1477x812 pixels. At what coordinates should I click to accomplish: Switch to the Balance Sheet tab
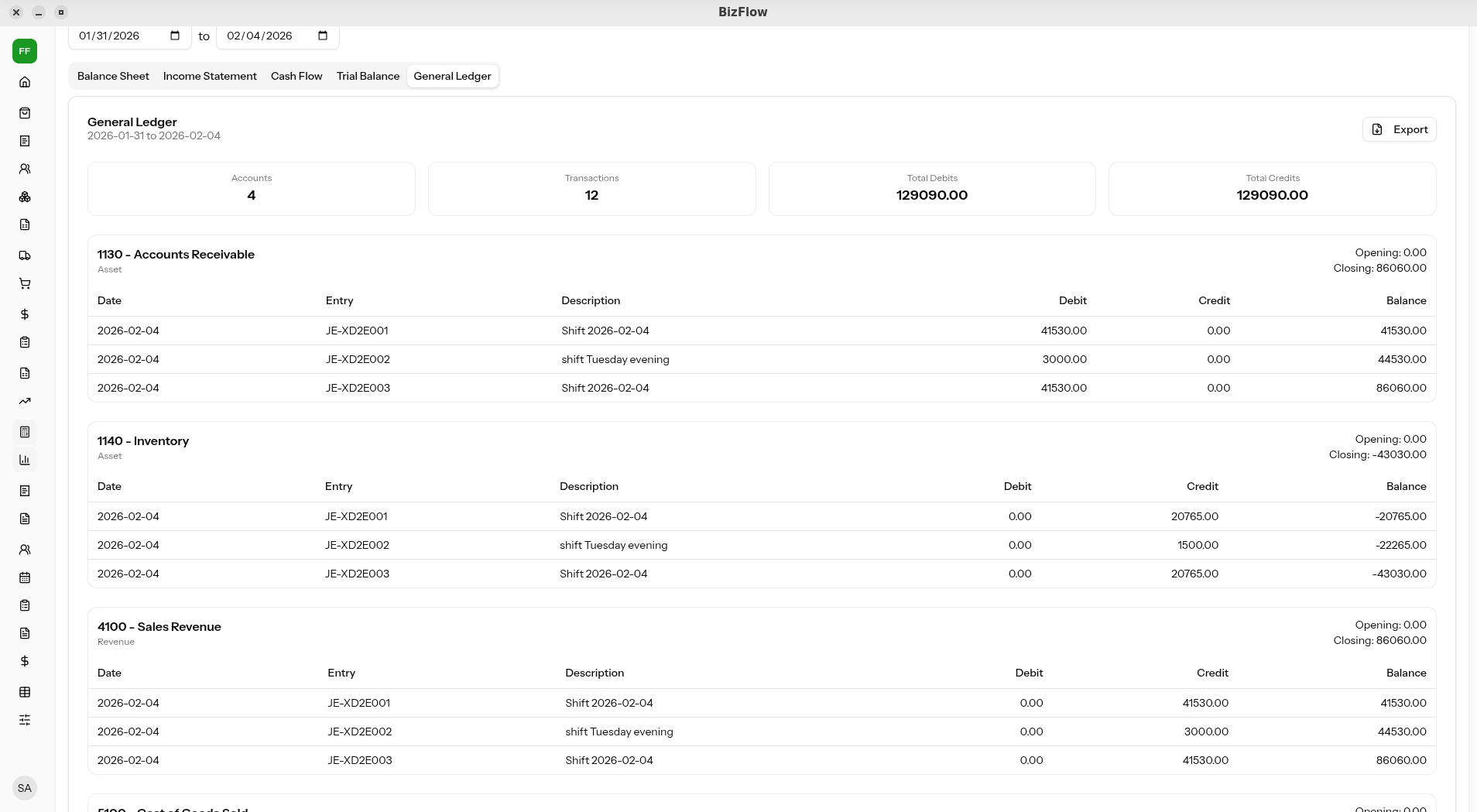click(x=113, y=76)
